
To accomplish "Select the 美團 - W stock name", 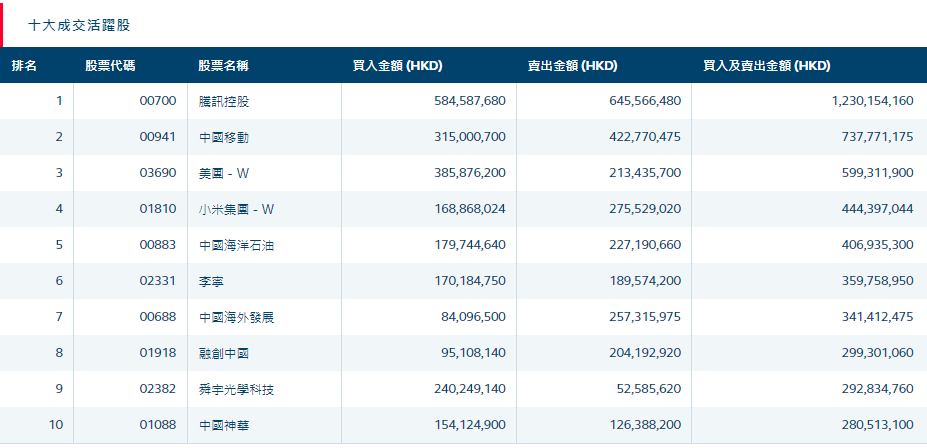I will point(224,173).
